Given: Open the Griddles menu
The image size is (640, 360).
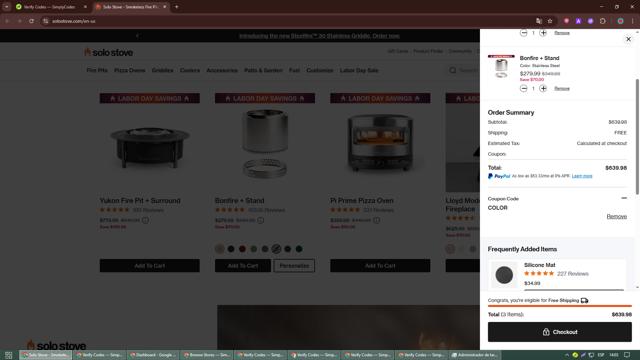Looking at the screenshot, I should [x=162, y=70].
